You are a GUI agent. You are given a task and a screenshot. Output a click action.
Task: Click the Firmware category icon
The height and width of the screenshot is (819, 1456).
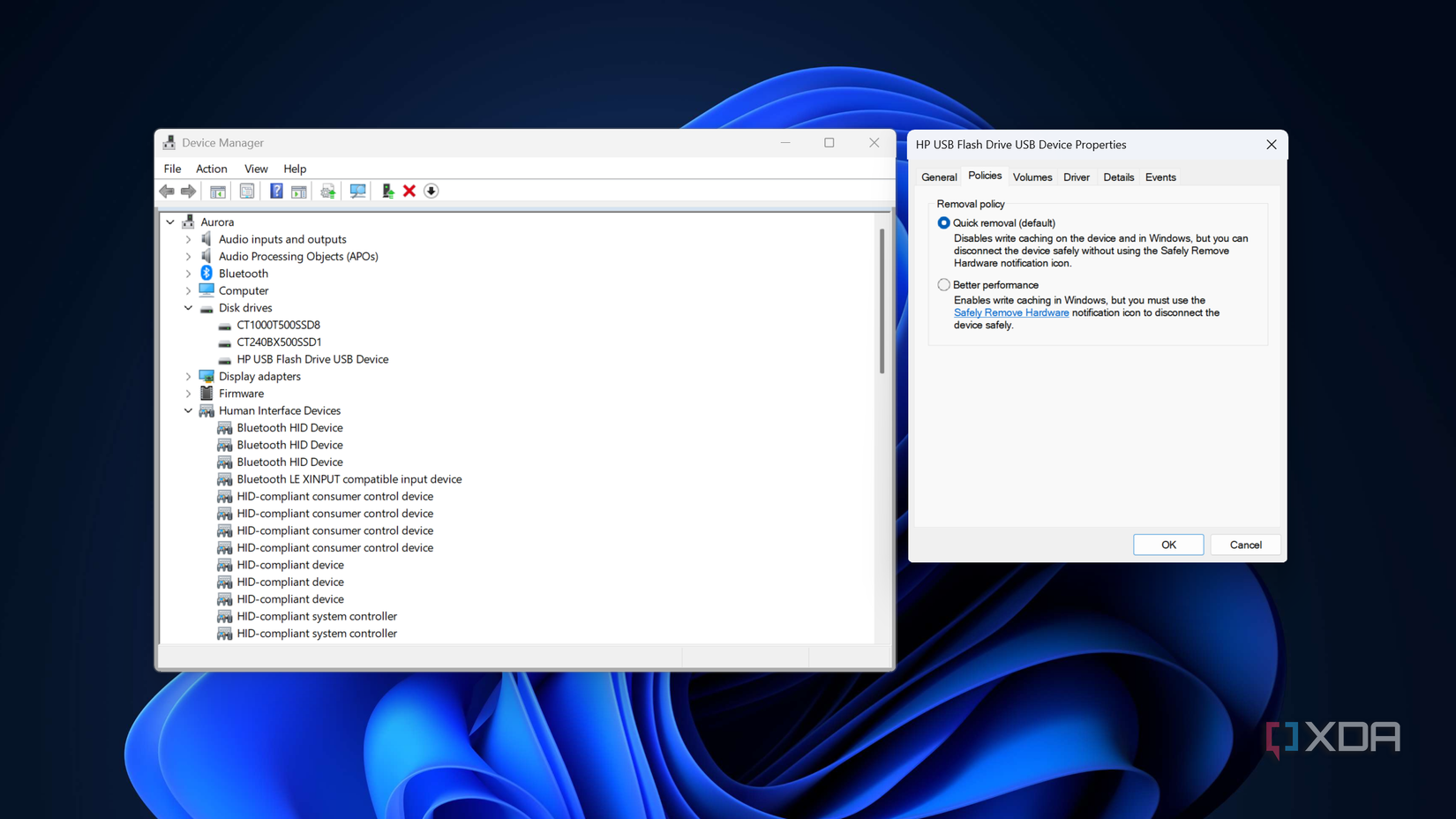click(x=206, y=394)
